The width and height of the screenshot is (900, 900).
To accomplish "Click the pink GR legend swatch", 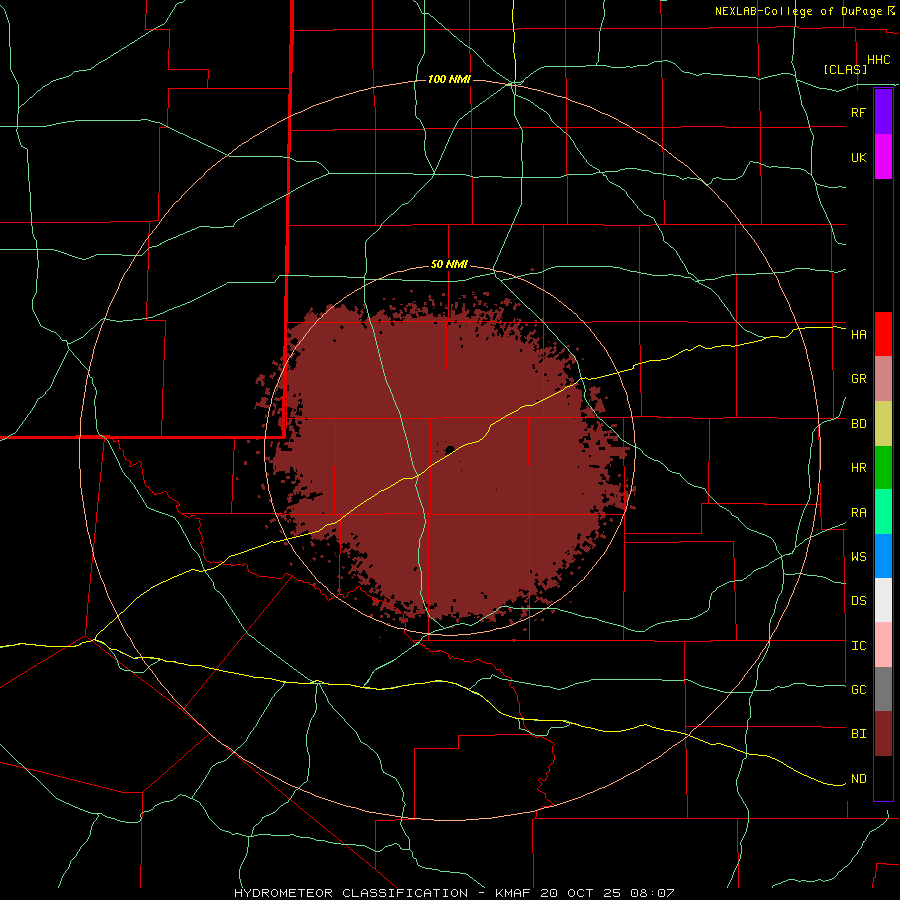I will pos(883,379).
